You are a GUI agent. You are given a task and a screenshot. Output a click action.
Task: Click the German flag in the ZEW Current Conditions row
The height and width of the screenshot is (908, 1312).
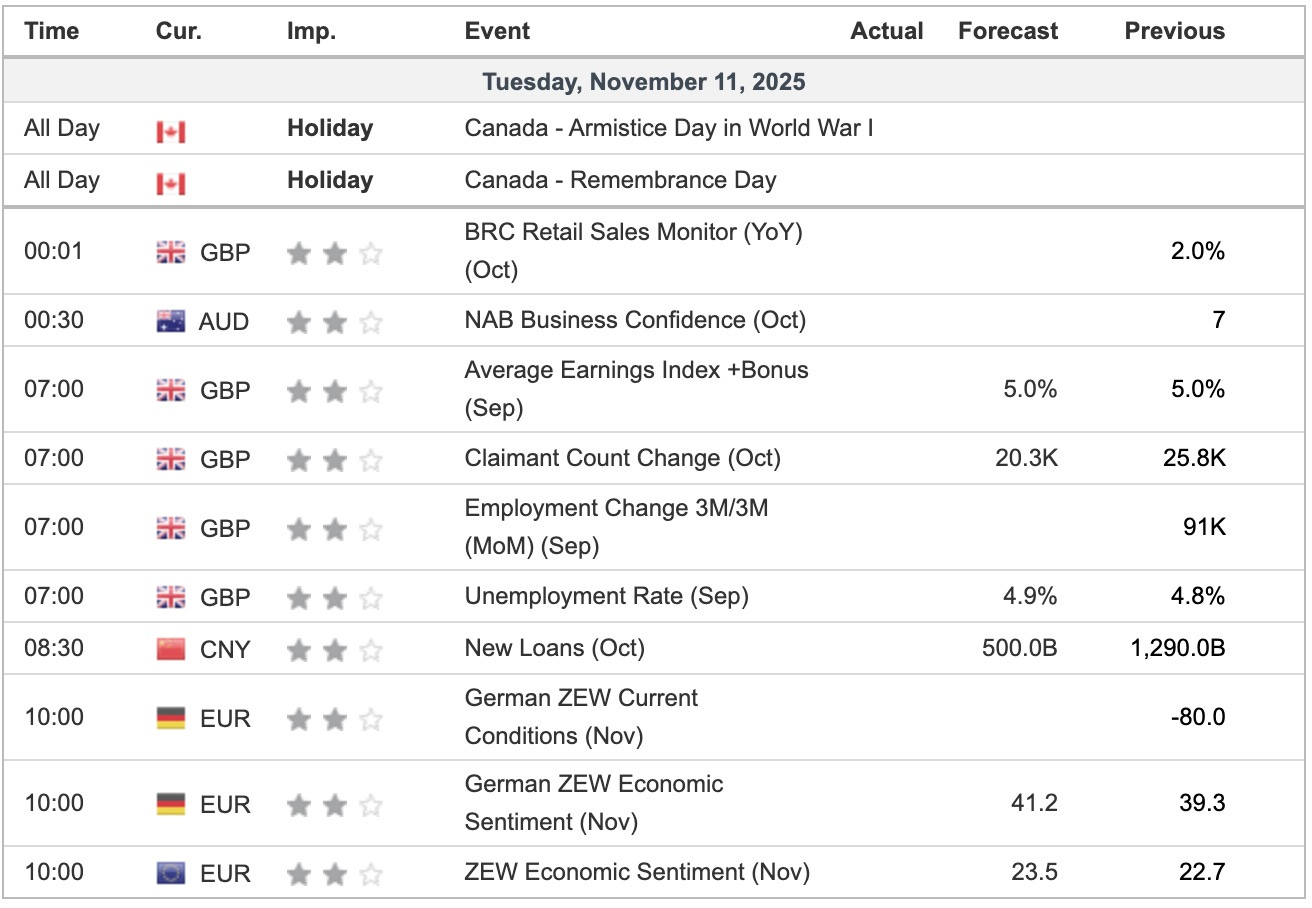pyautogui.click(x=171, y=718)
